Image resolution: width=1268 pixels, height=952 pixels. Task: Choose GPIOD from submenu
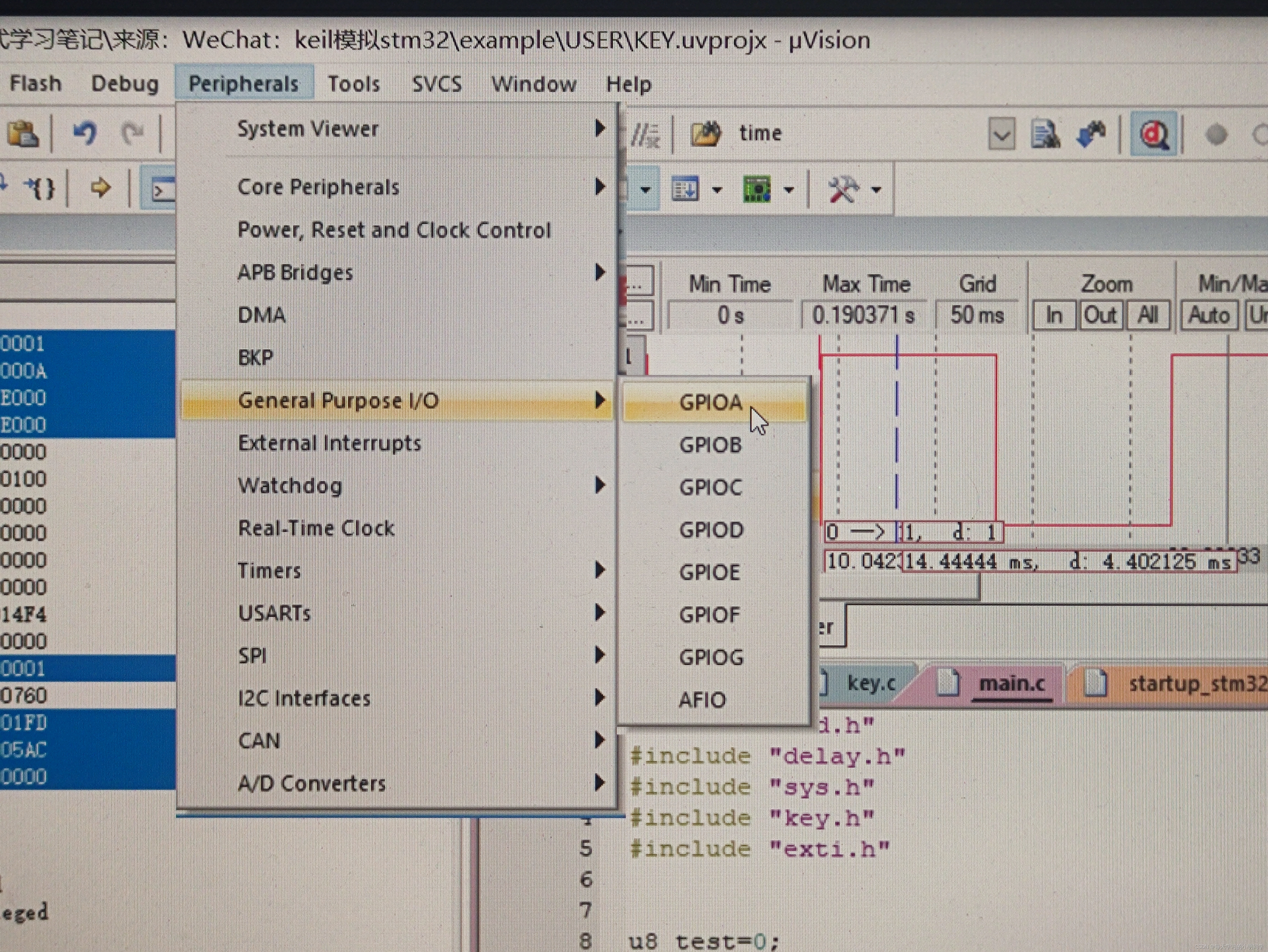coord(714,529)
